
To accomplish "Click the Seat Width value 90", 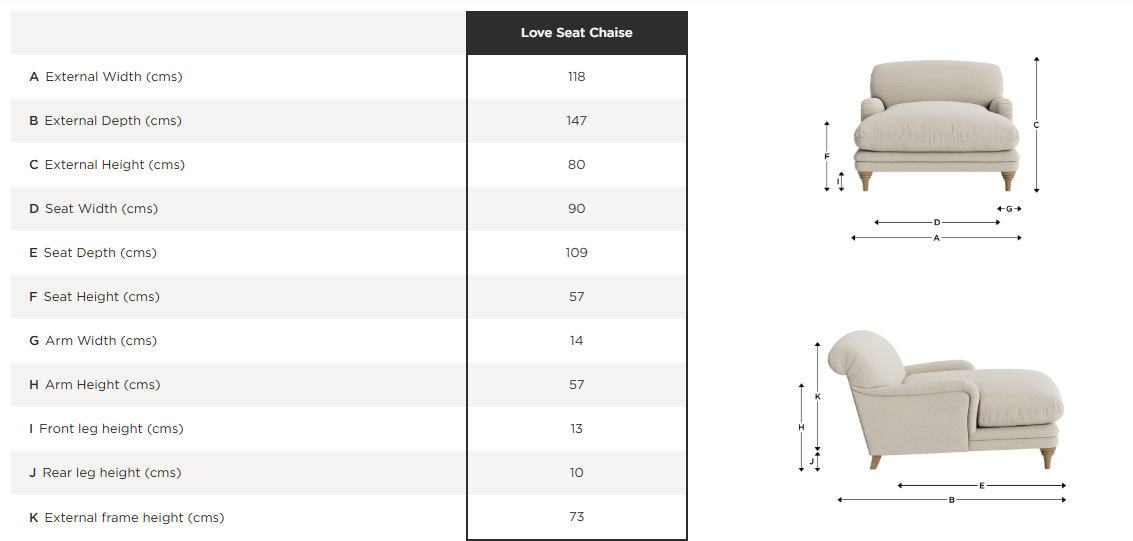I will click(576, 209).
